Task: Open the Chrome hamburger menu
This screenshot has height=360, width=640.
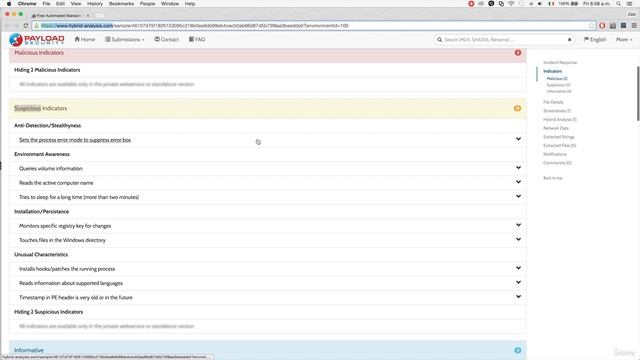Action: tap(634, 26)
